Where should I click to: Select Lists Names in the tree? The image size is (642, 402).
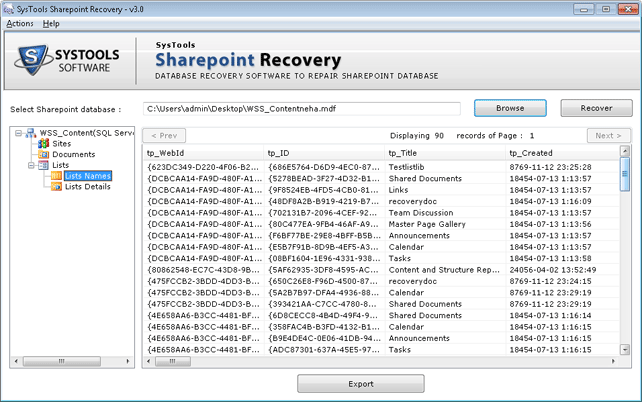[x=88, y=176]
